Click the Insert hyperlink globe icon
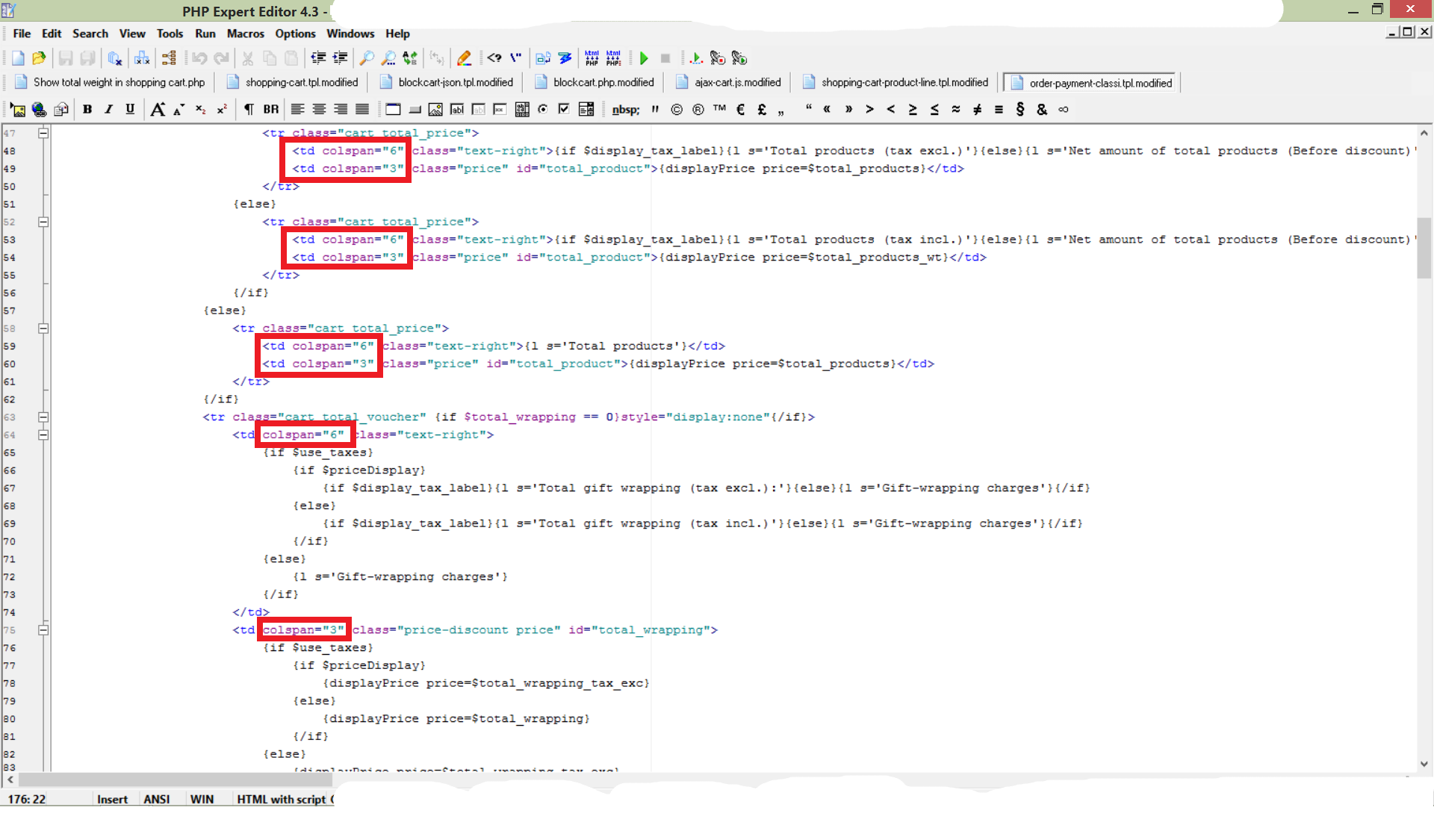This screenshot has height=840, width=1434. click(39, 110)
